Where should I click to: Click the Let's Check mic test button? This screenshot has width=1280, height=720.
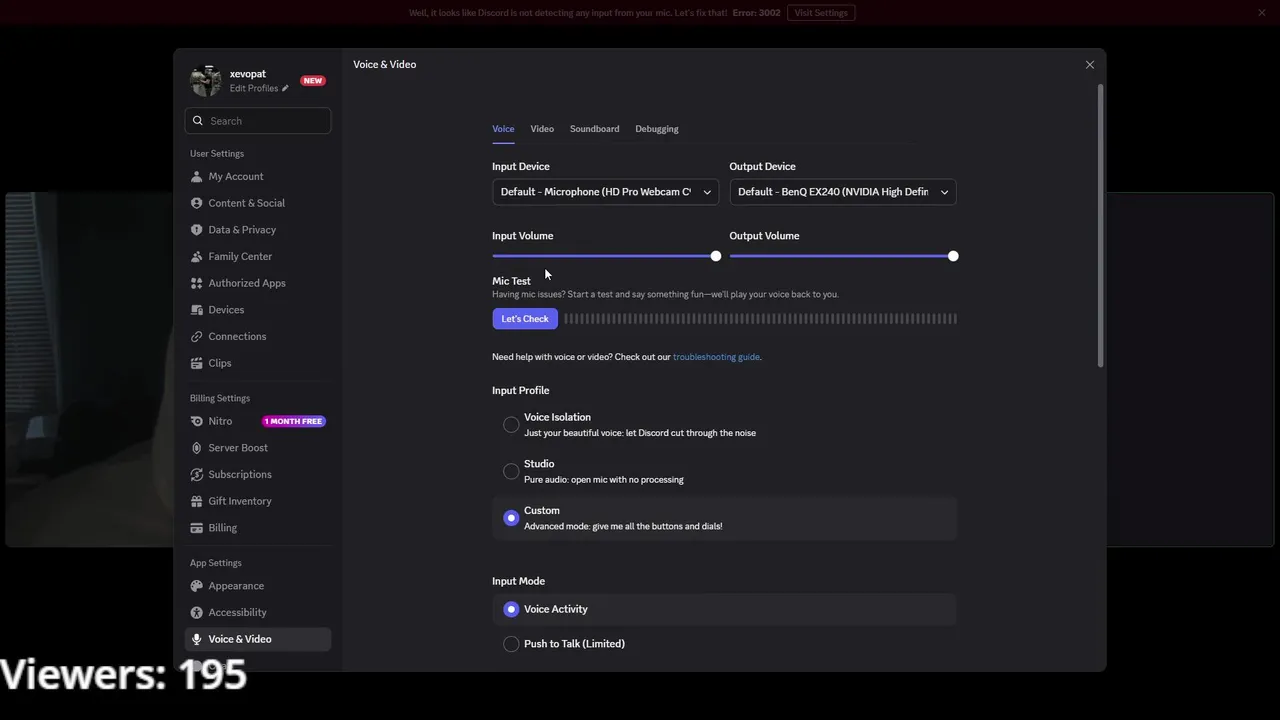coord(525,319)
